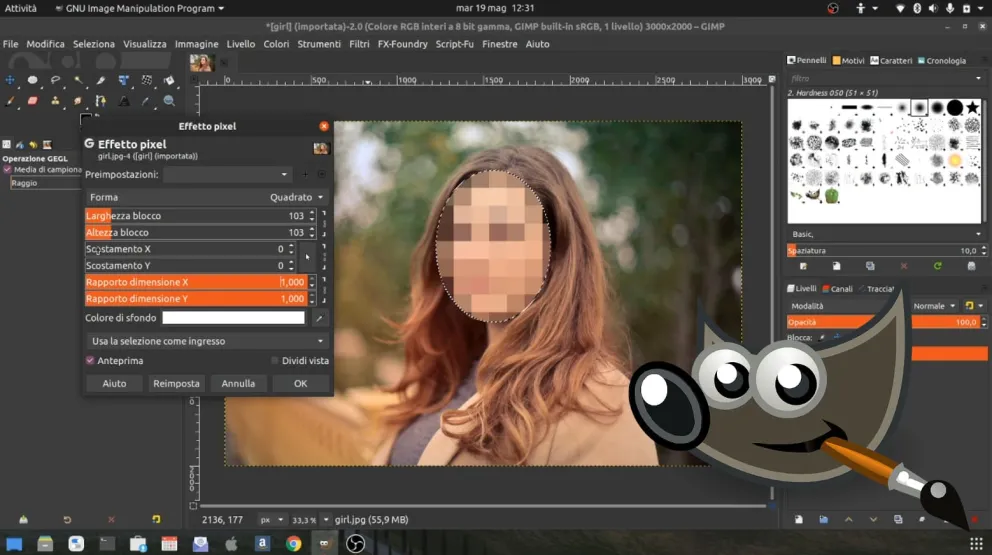Select the Smudge tool
The image size is (992, 555).
(78, 101)
